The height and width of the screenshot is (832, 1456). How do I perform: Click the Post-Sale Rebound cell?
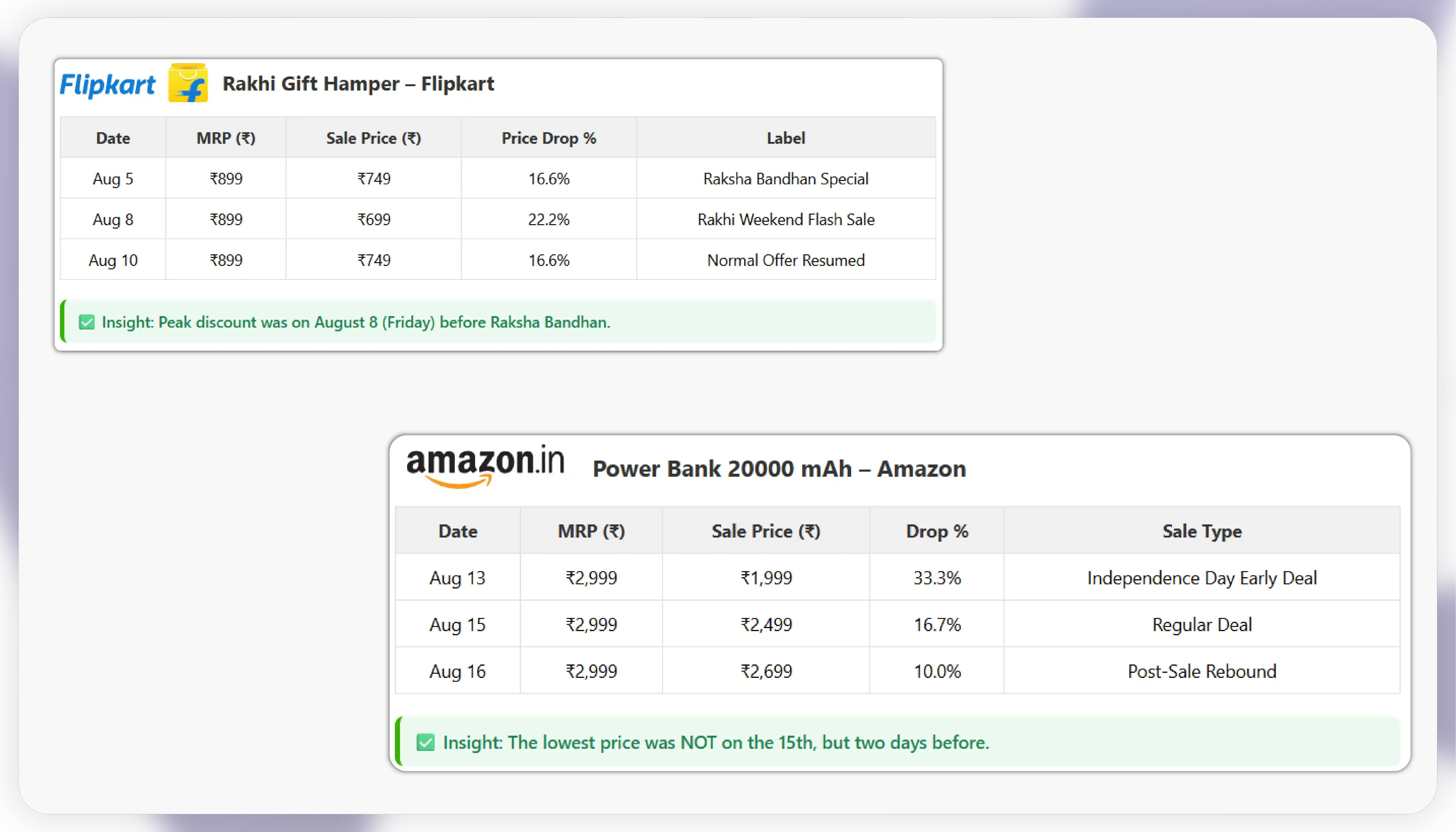tap(1201, 671)
